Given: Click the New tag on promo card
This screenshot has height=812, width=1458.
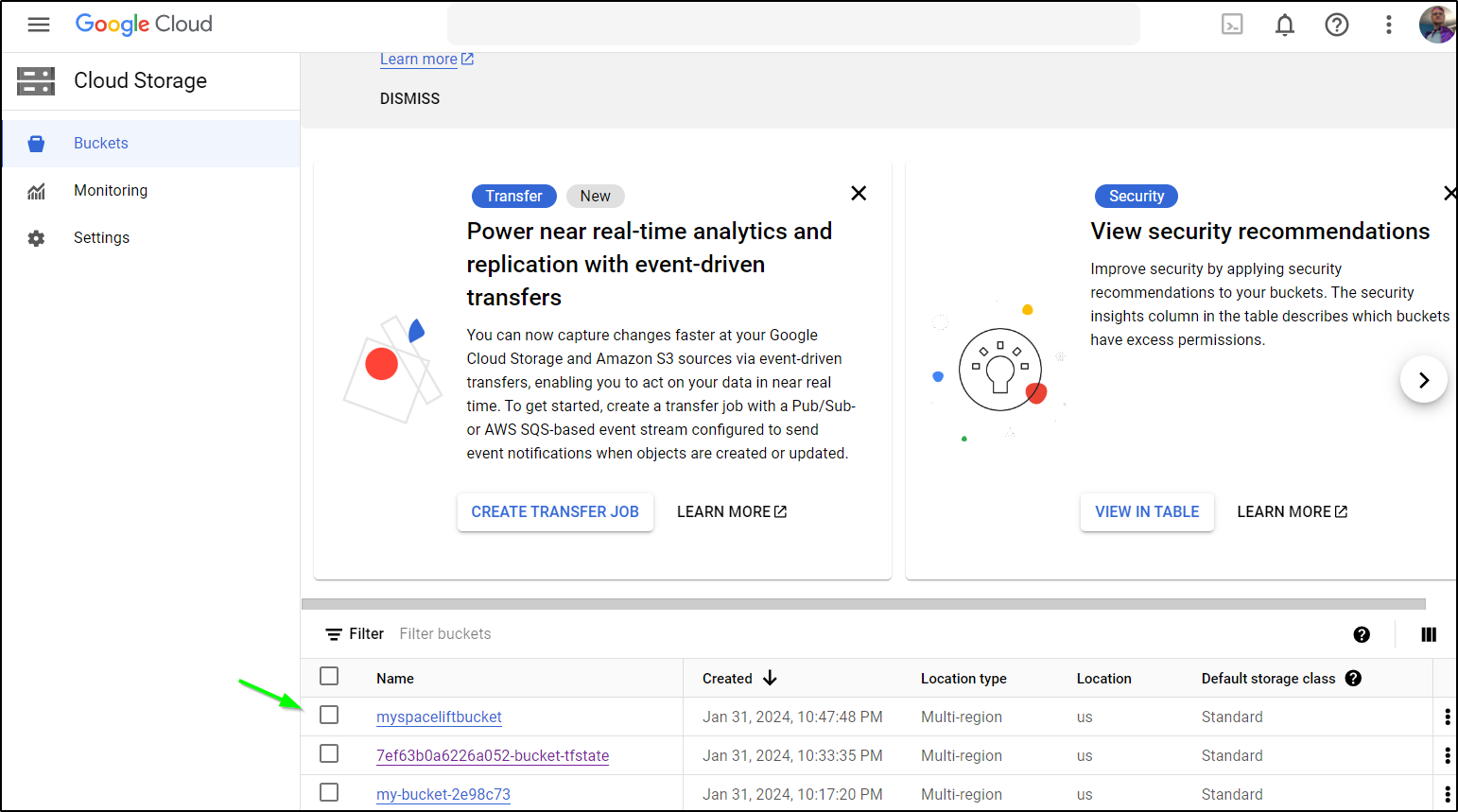Looking at the screenshot, I should tap(596, 197).
